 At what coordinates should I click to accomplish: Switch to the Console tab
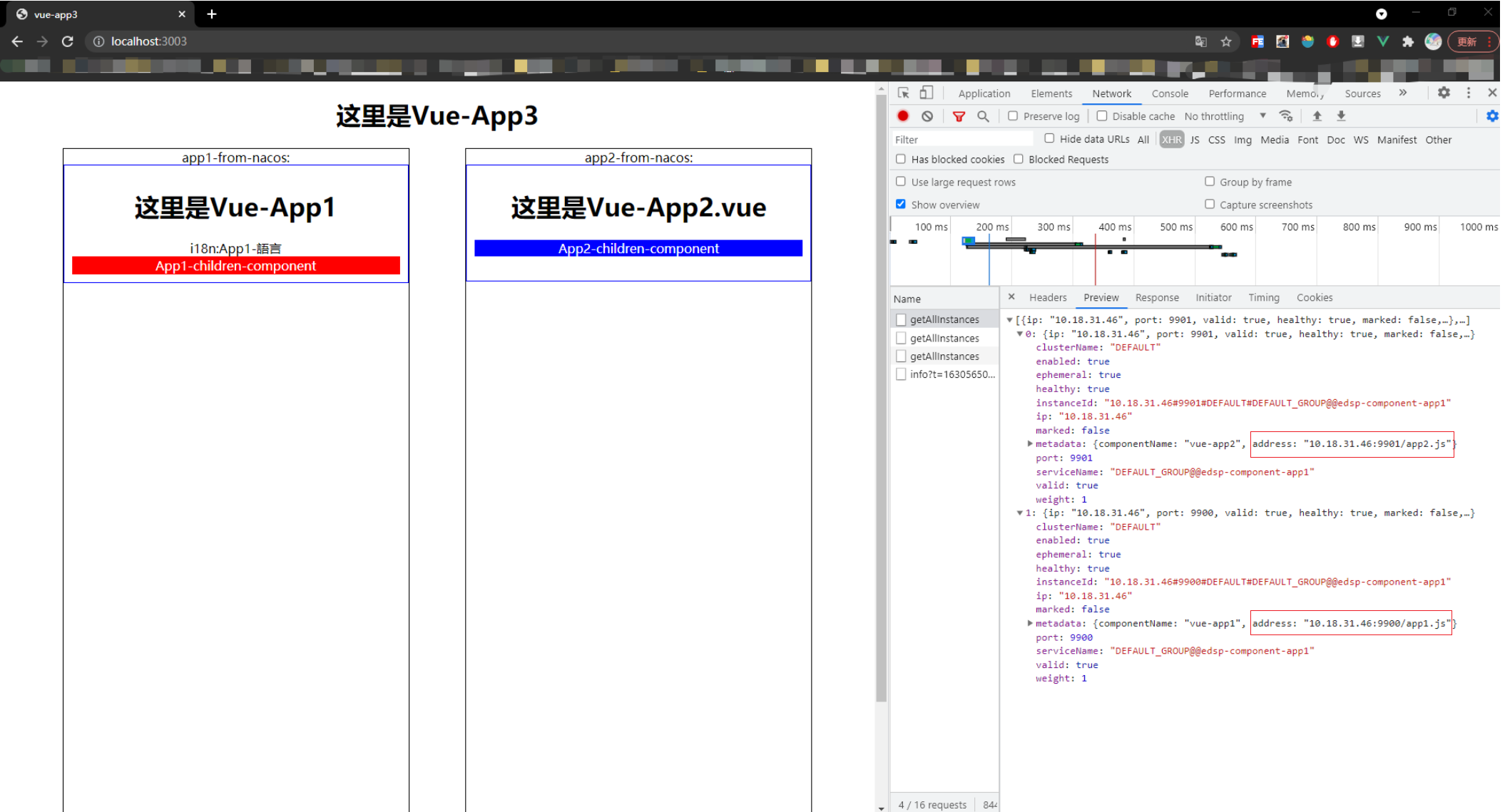point(1169,93)
